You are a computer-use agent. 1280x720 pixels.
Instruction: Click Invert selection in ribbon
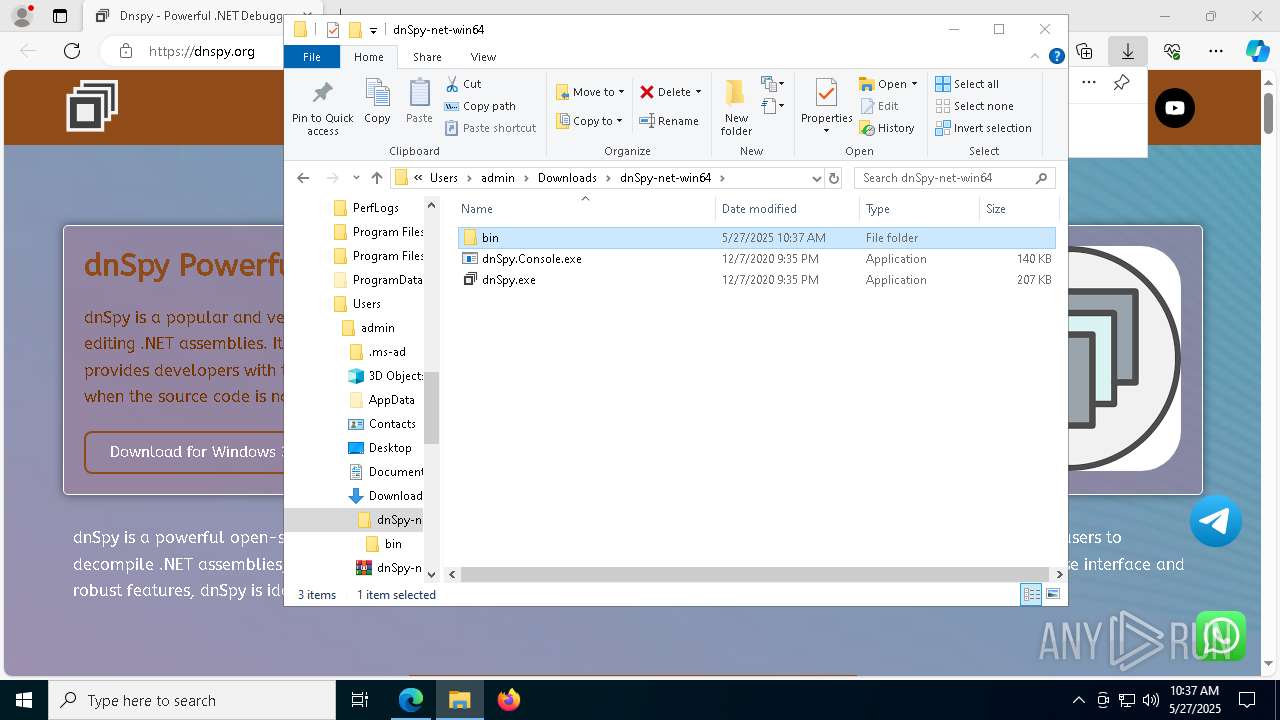pos(983,128)
